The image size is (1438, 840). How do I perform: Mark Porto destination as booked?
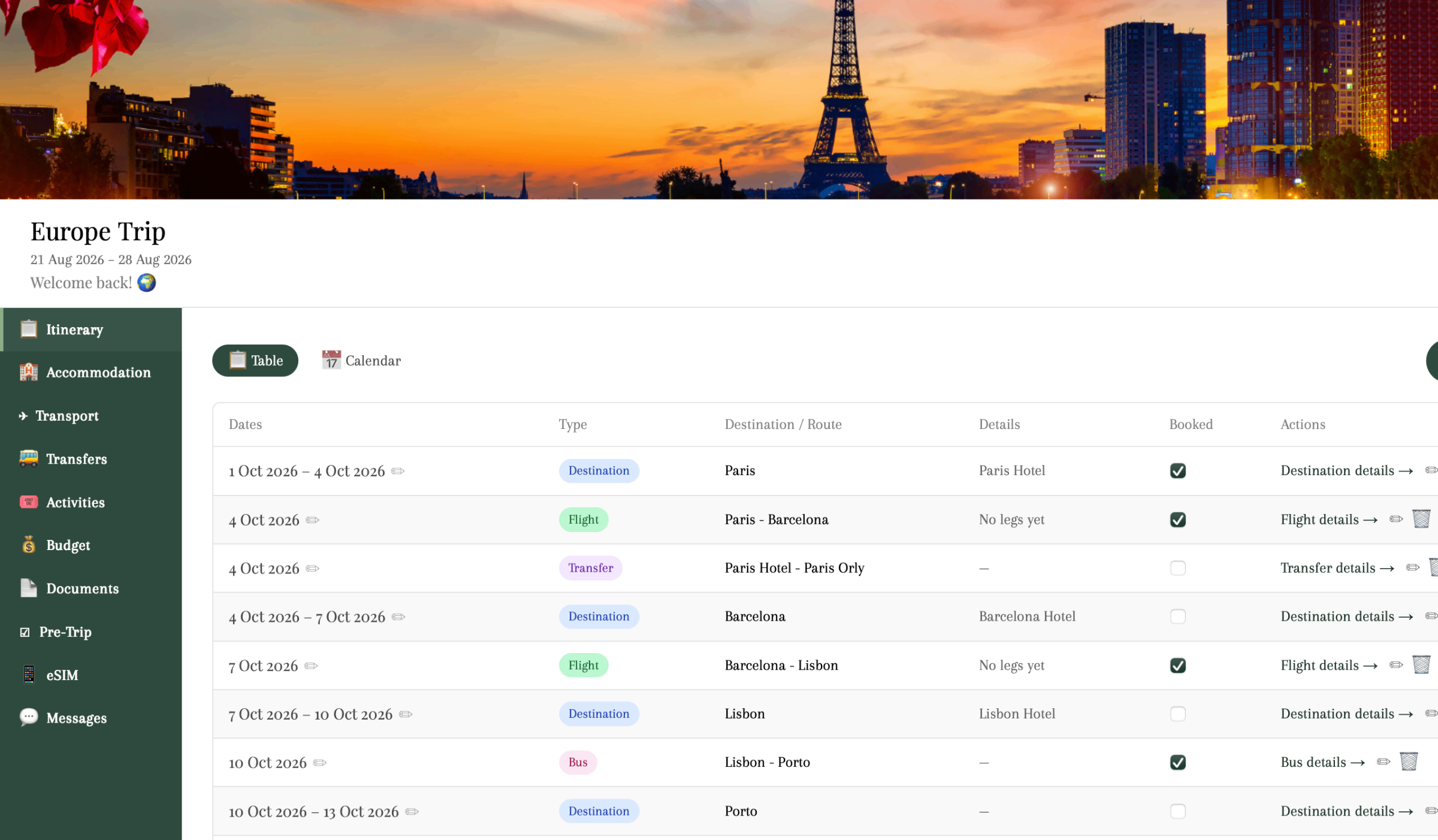tap(1177, 811)
